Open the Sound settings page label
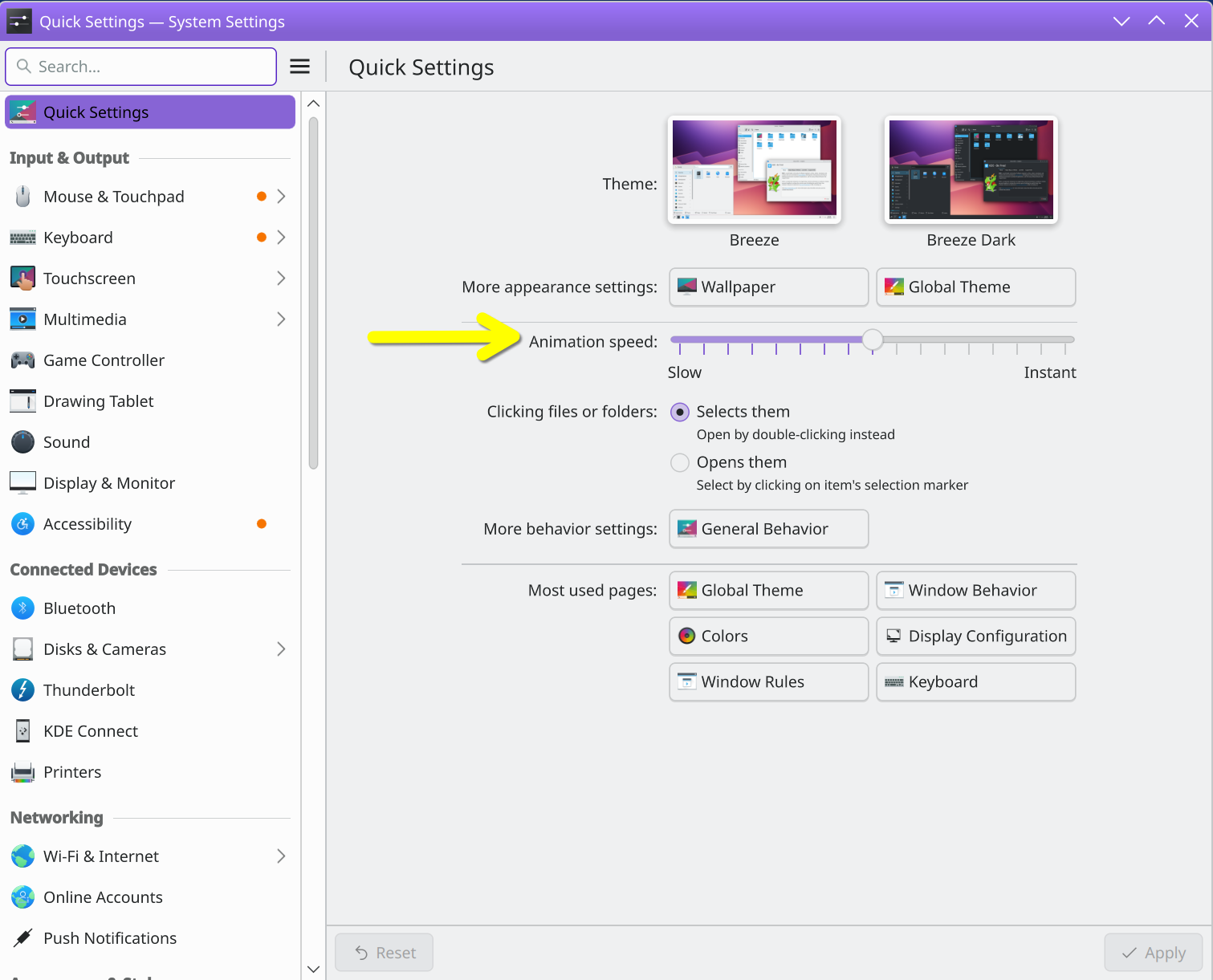Image resolution: width=1213 pixels, height=980 pixels. (67, 442)
